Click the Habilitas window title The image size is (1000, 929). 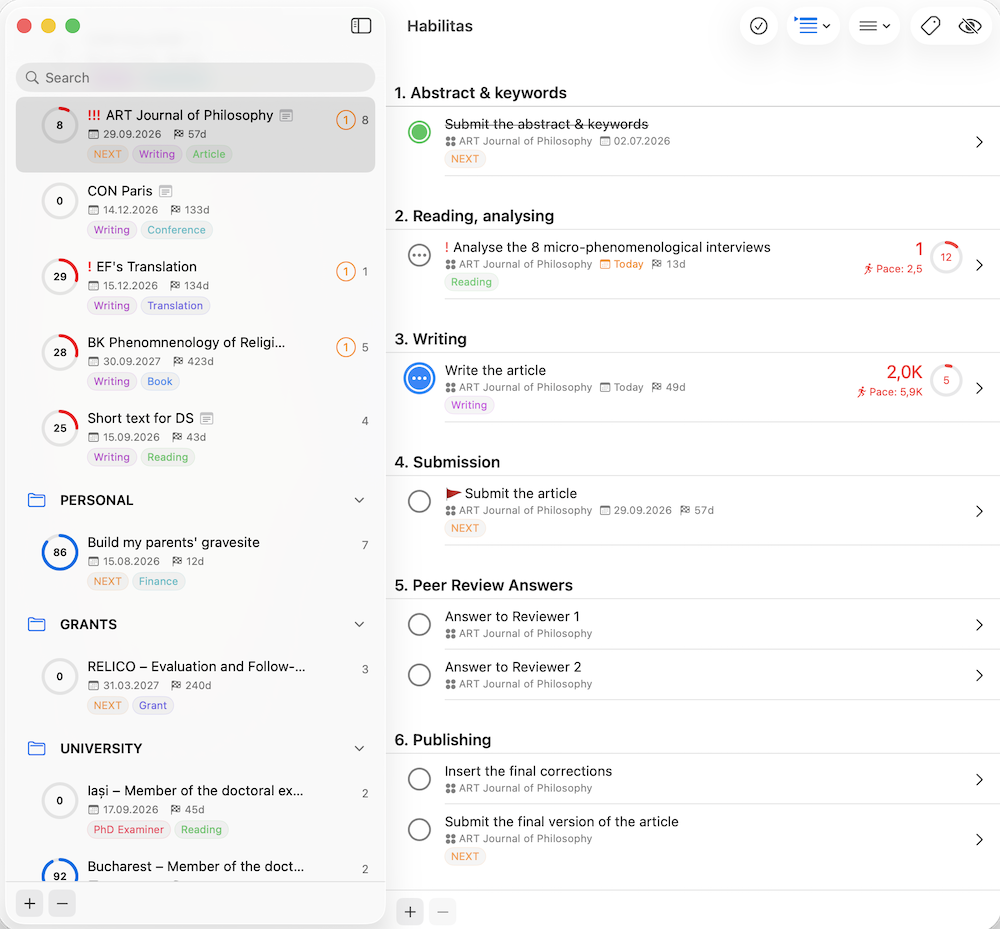coord(439,26)
